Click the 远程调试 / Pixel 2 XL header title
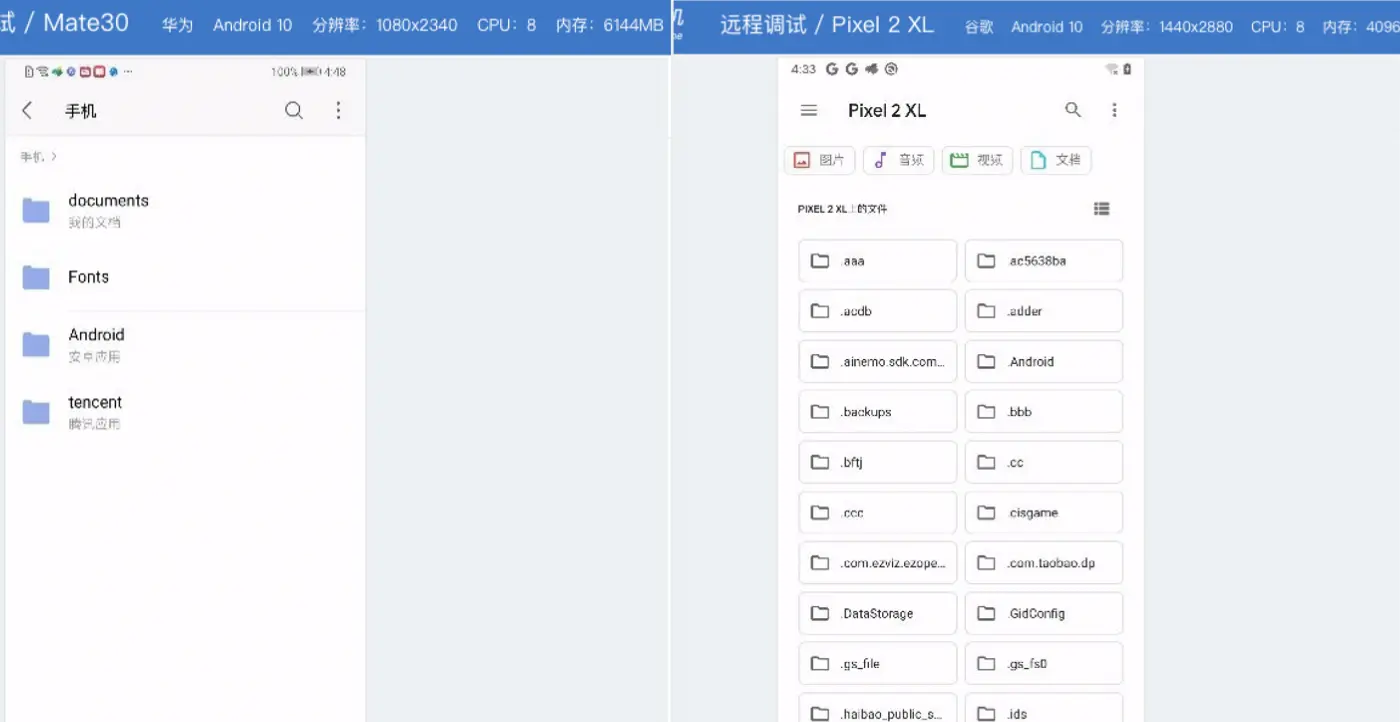Viewport: 1400px width, 722px height. pos(827,25)
